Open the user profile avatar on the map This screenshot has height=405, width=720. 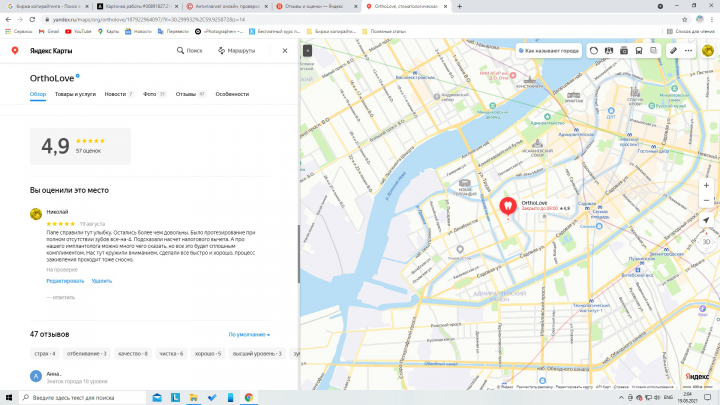pos(708,51)
